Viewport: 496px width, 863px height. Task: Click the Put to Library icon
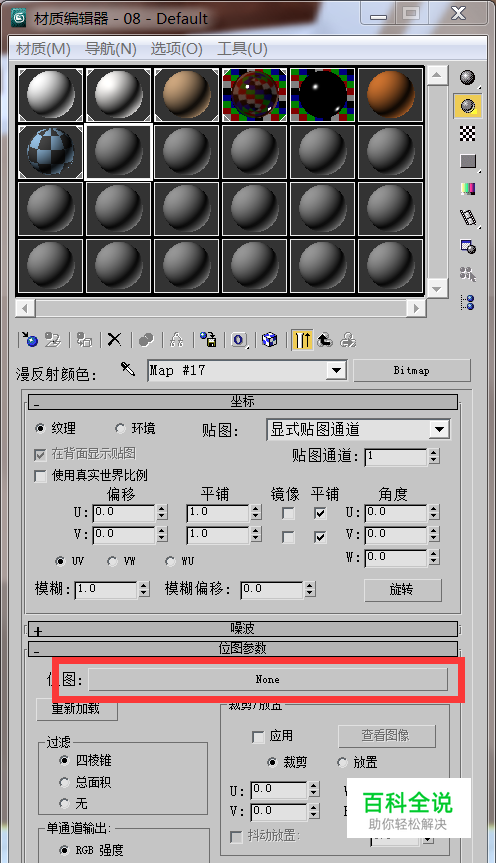[208, 340]
